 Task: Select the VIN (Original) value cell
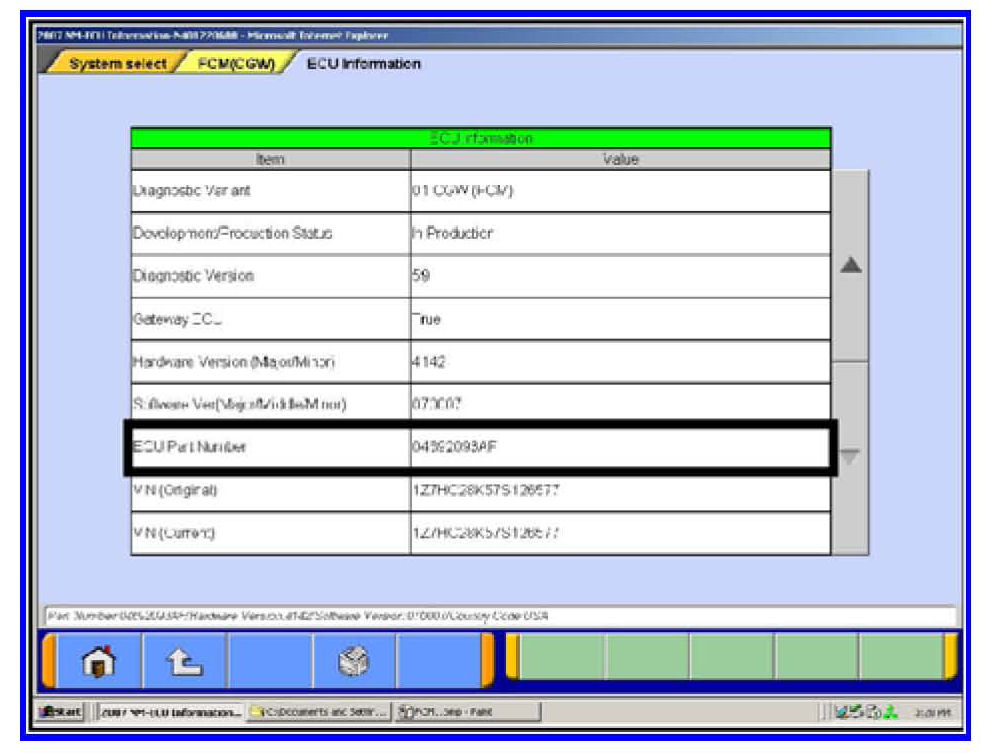(620, 491)
